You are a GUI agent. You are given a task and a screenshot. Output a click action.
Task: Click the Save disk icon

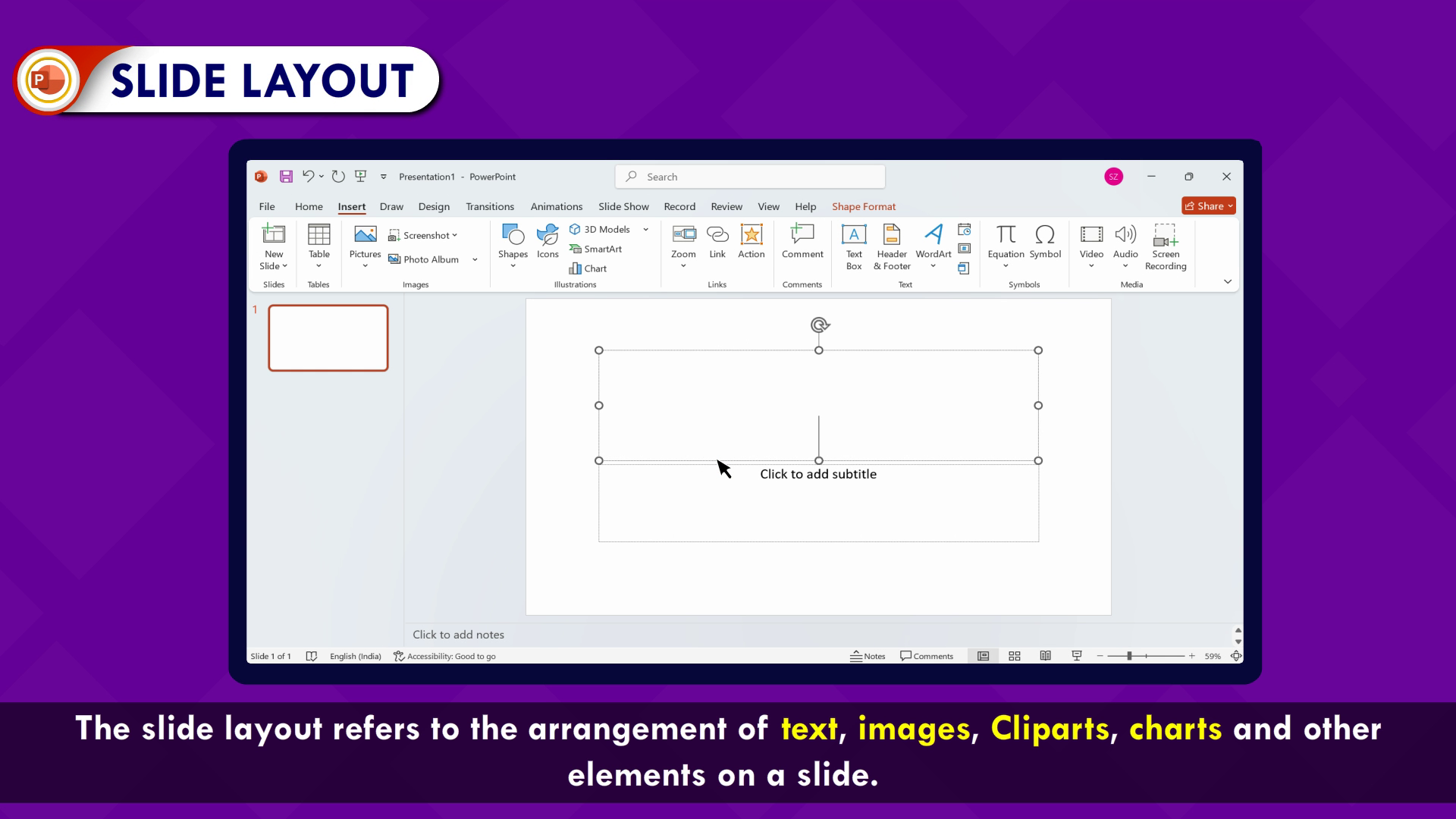(286, 177)
